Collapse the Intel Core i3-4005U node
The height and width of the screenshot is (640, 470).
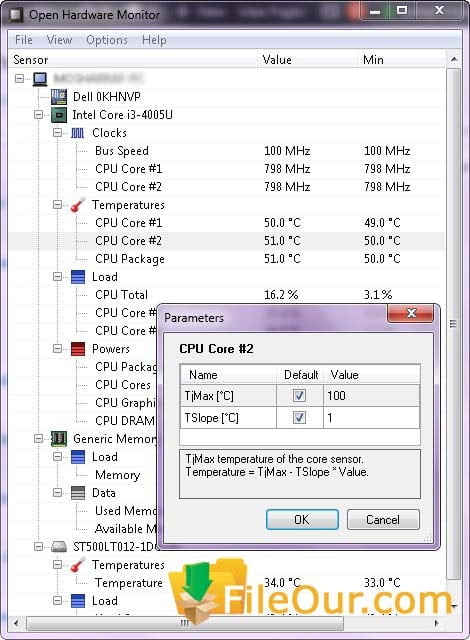tap(39, 115)
